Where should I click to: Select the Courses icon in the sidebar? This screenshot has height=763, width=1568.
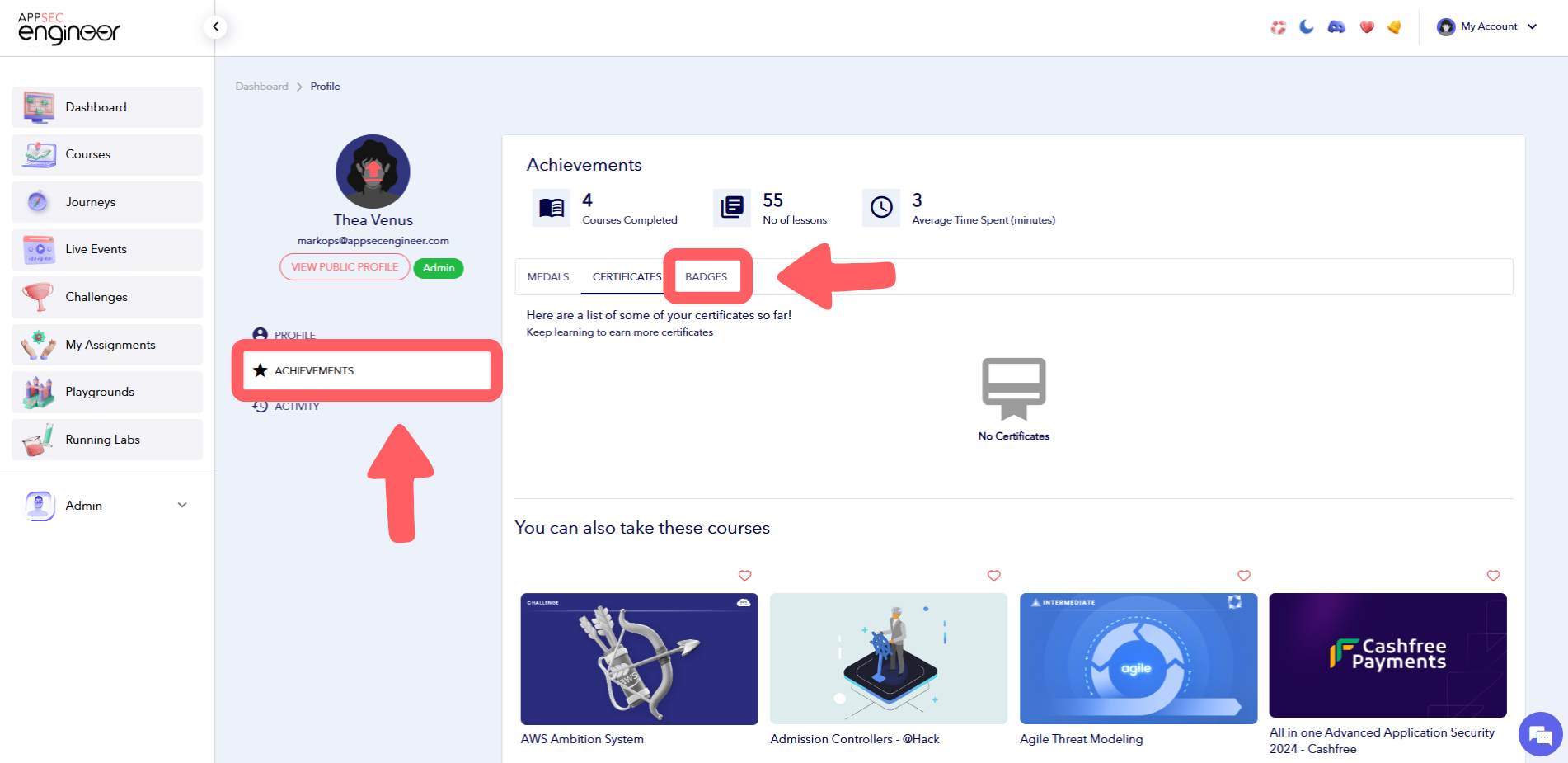(x=37, y=154)
